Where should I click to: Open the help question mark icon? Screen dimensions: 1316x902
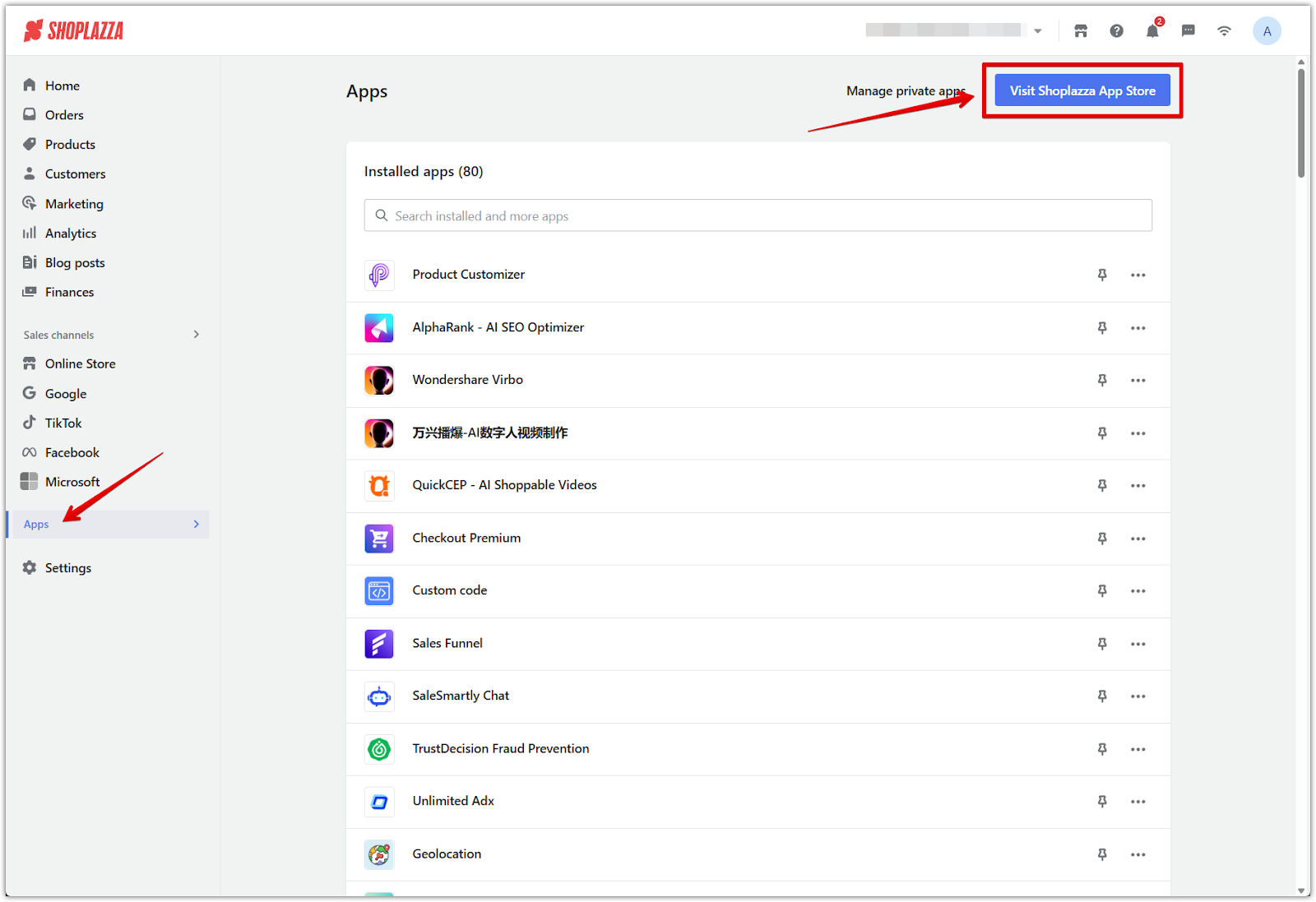[1116, 31]
